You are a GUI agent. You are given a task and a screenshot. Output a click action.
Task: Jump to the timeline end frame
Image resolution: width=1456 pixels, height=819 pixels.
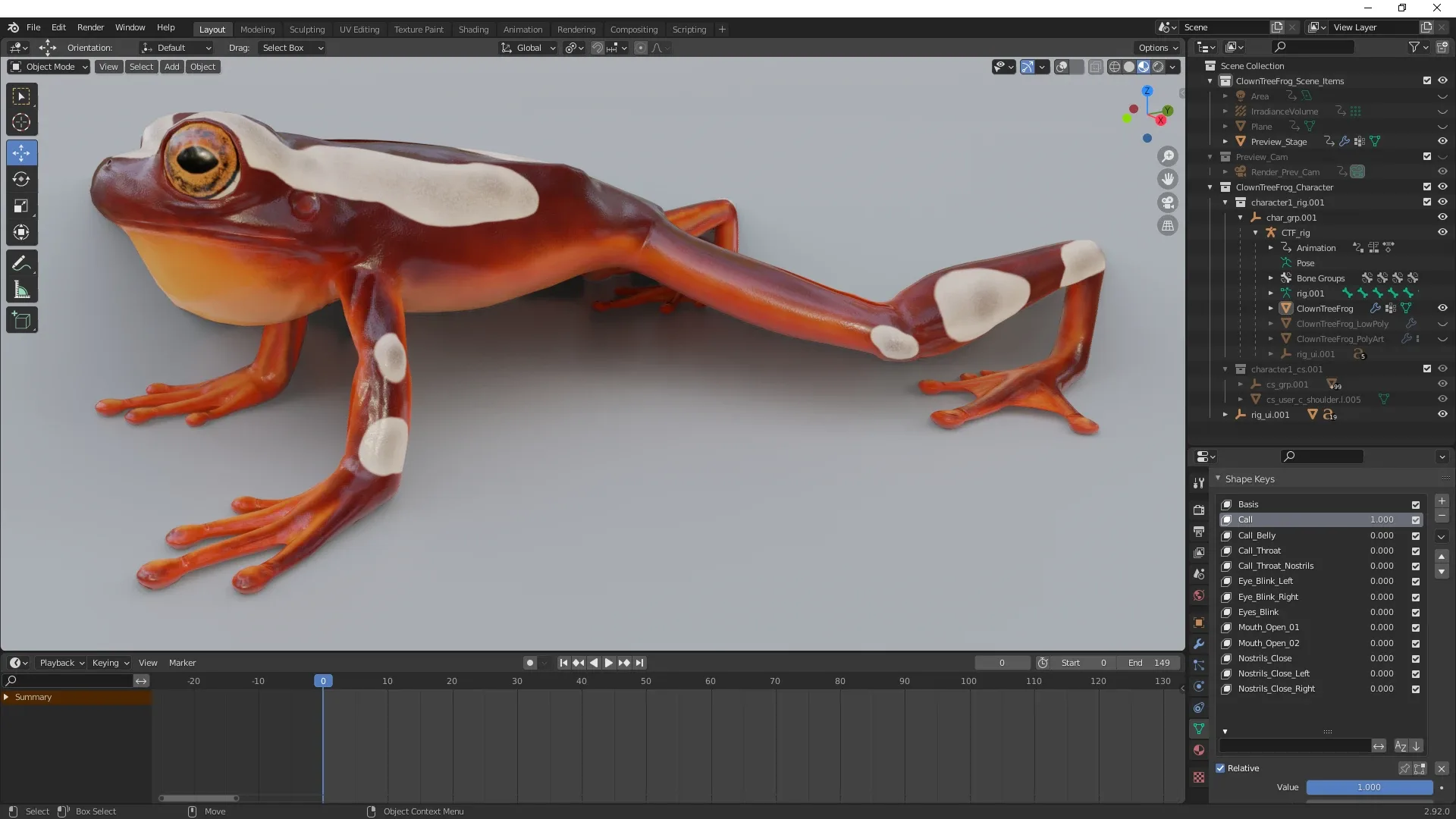(x=639, y=663)
